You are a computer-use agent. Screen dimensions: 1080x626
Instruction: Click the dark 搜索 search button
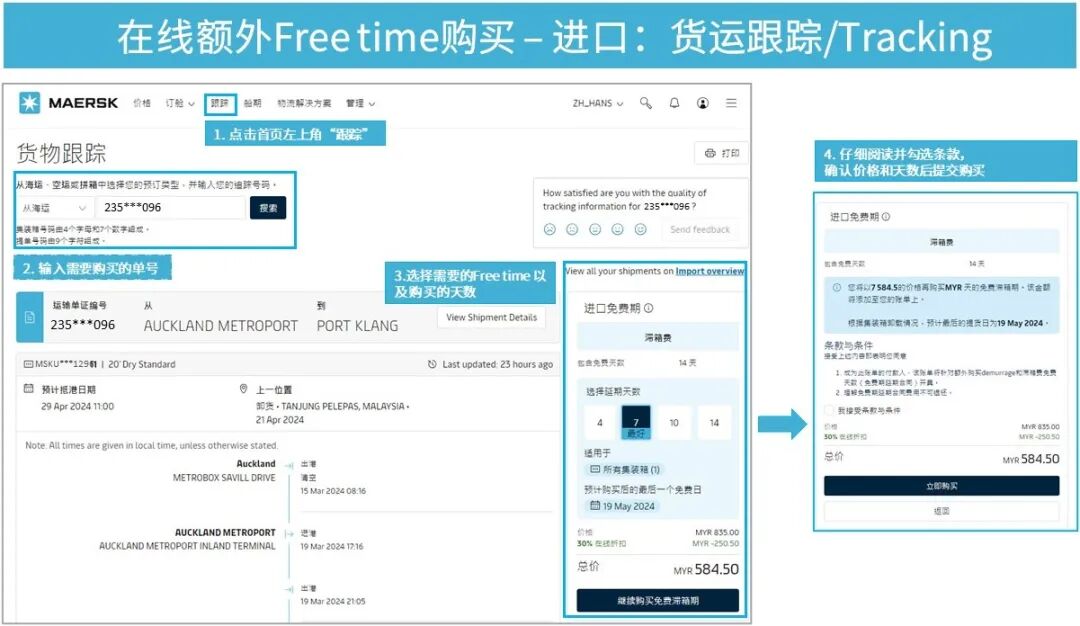pyautogui.click(x=268, y=208)
